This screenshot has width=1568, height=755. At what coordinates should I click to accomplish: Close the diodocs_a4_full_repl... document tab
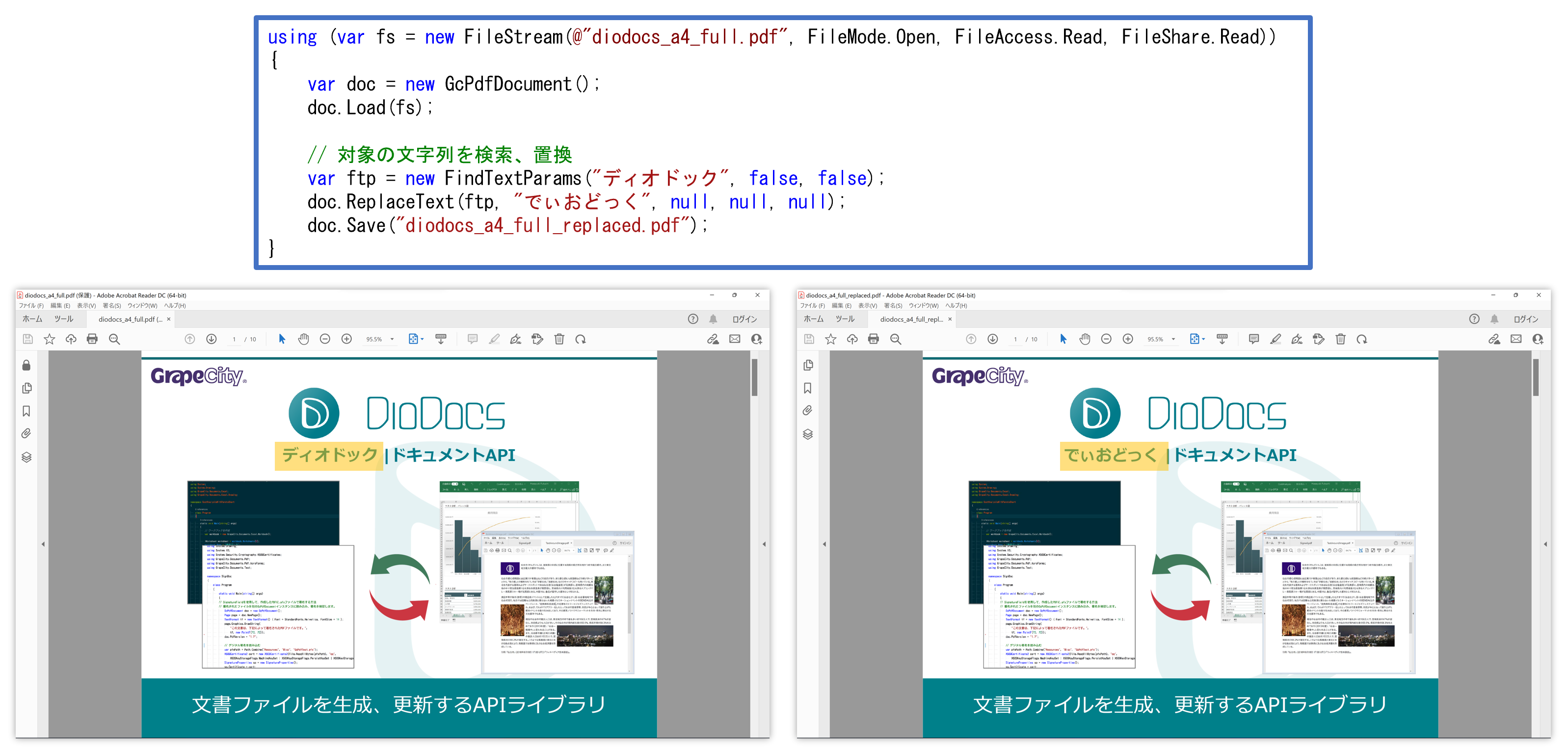(x=950, y=319)
